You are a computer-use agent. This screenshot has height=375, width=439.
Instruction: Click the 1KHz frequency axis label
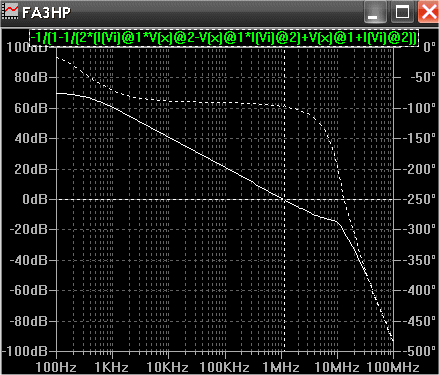click(112, 367)
